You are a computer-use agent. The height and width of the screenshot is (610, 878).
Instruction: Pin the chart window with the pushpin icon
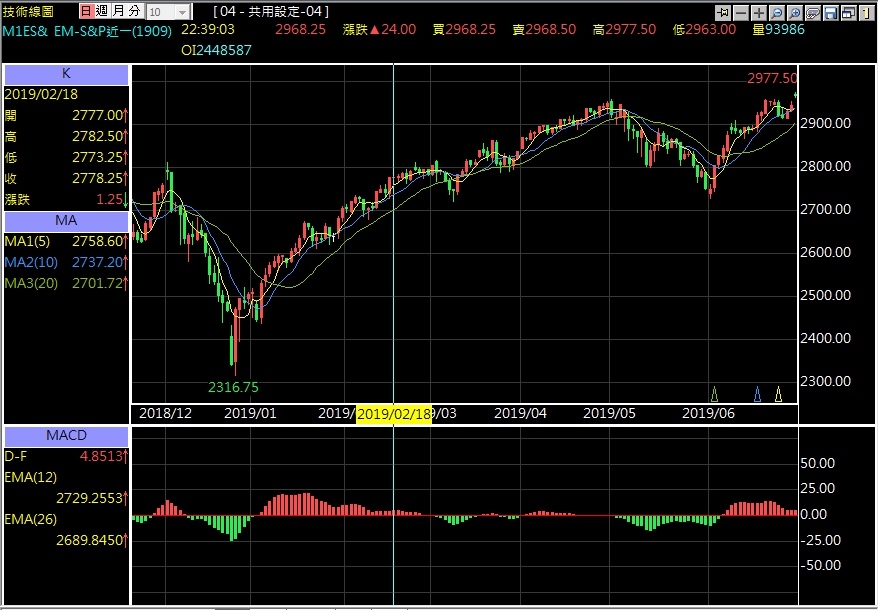click(723, 12)
